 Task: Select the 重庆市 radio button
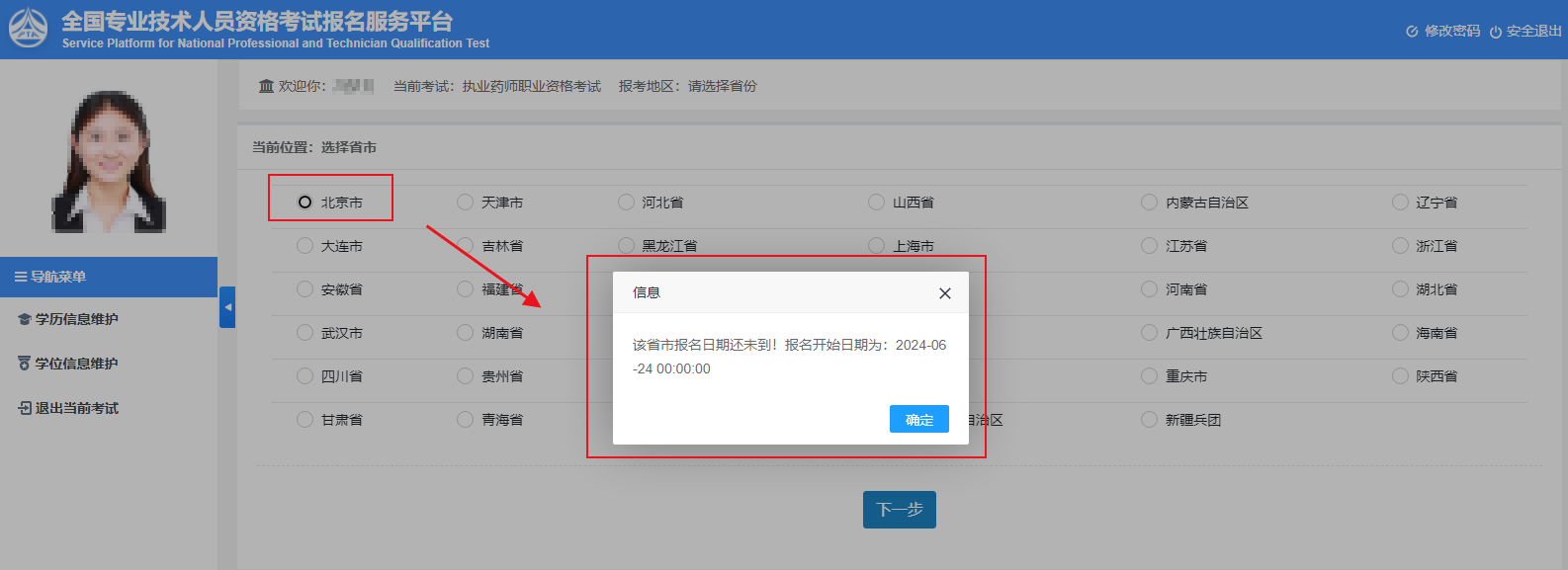[1149, 376]
